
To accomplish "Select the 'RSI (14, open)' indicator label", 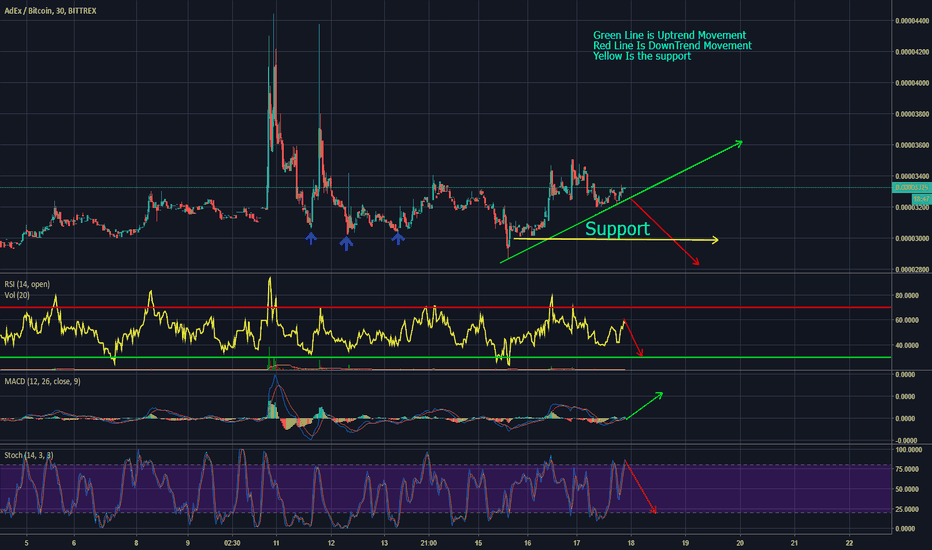I will tap(27, 284).
